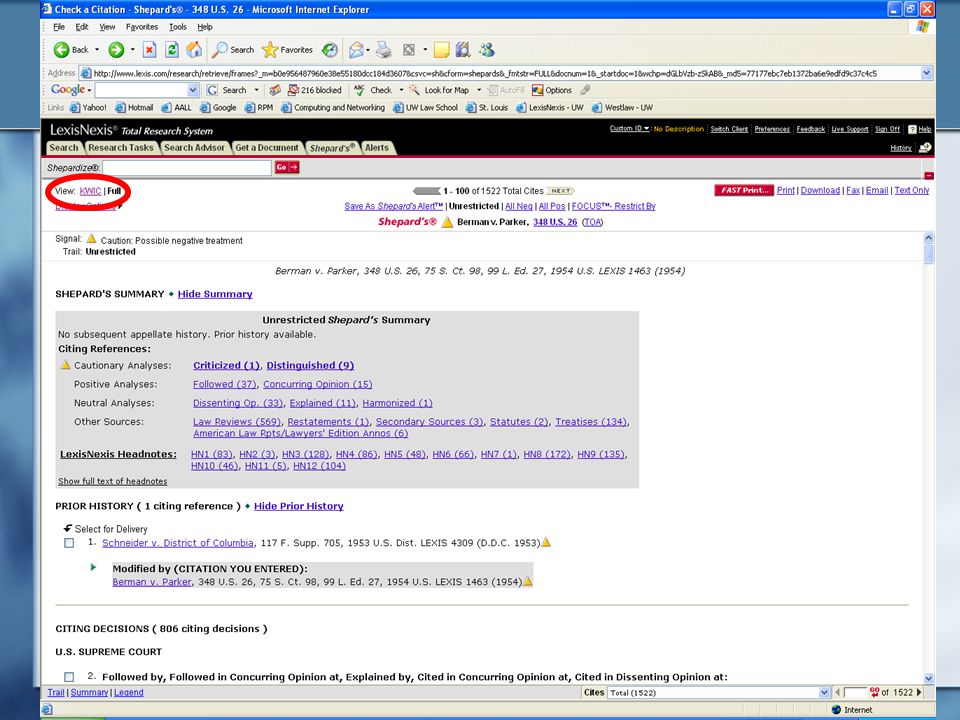Switch to the Get a Document tab
This screenshot has width=960, height=720.
[267, 148]
